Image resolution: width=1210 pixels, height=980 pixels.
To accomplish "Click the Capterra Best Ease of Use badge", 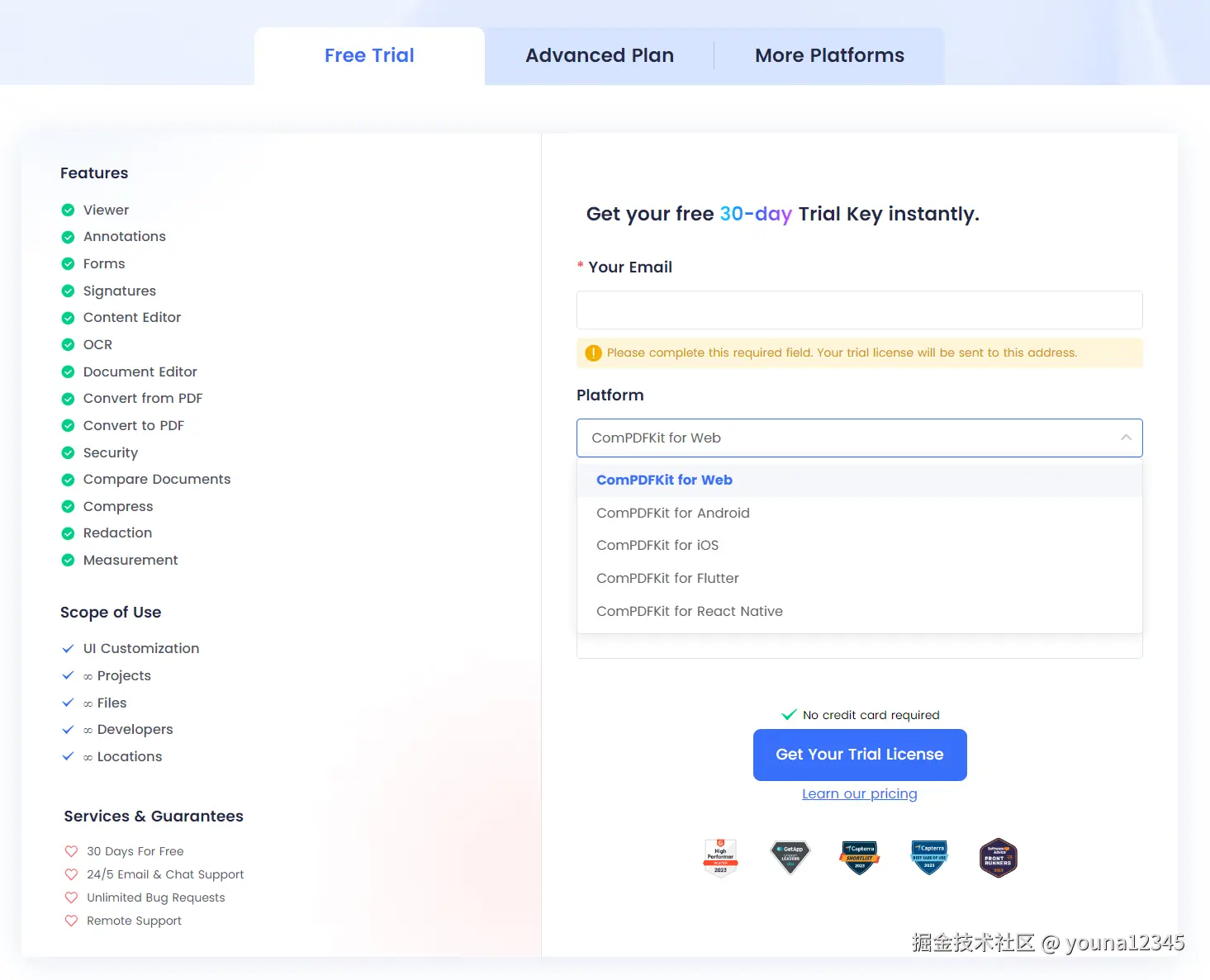I will [x=928, y=858].
